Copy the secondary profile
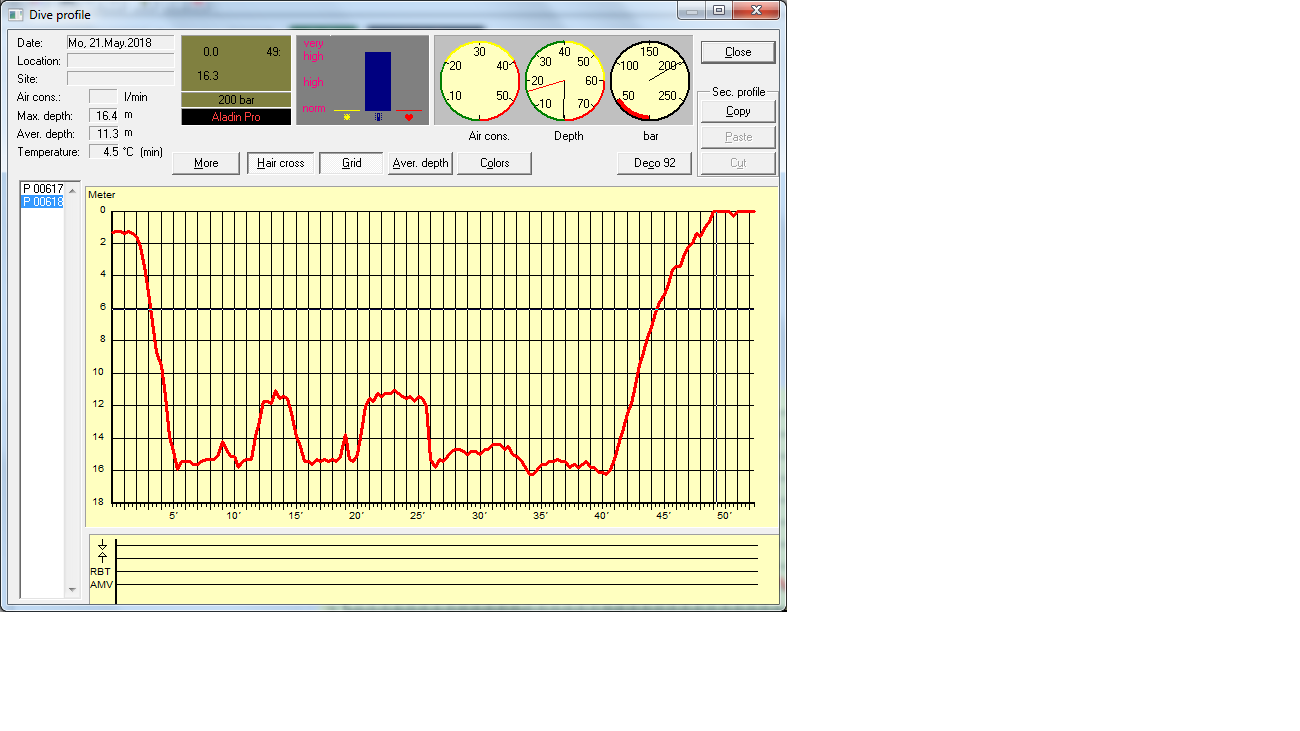 (x=738, y=111)
